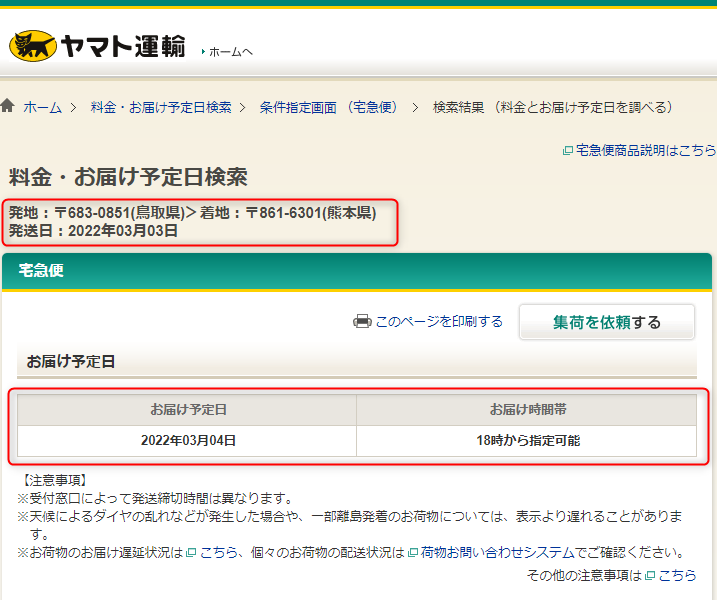Click external-link icon beside 宅急便商品説明はこちら
This screenshot has height=600, width=717.
point(568,151)
